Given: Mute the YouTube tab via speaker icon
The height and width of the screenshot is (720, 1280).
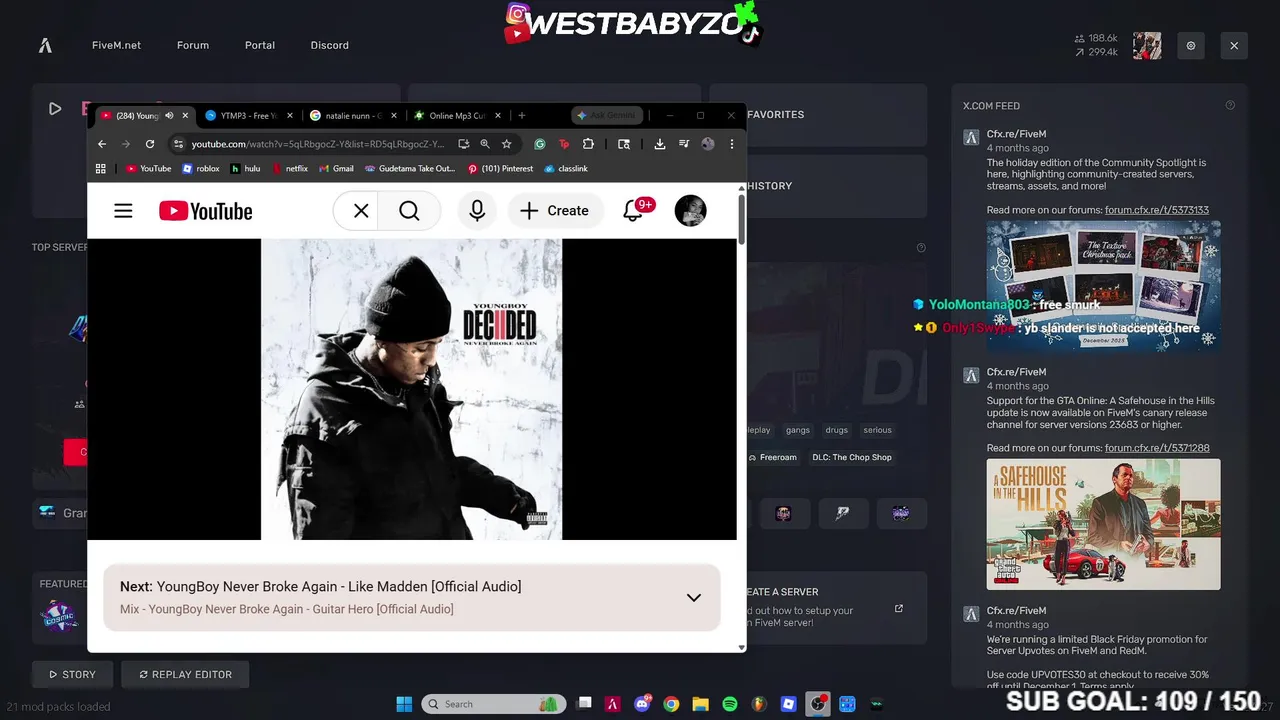Looking at the screenshot, I should click(x=169, y=116).
